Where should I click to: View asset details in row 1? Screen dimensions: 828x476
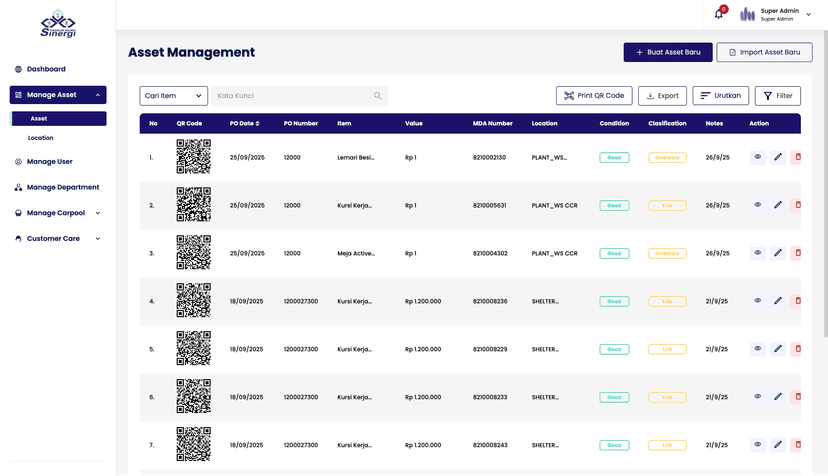coord(758,157)
